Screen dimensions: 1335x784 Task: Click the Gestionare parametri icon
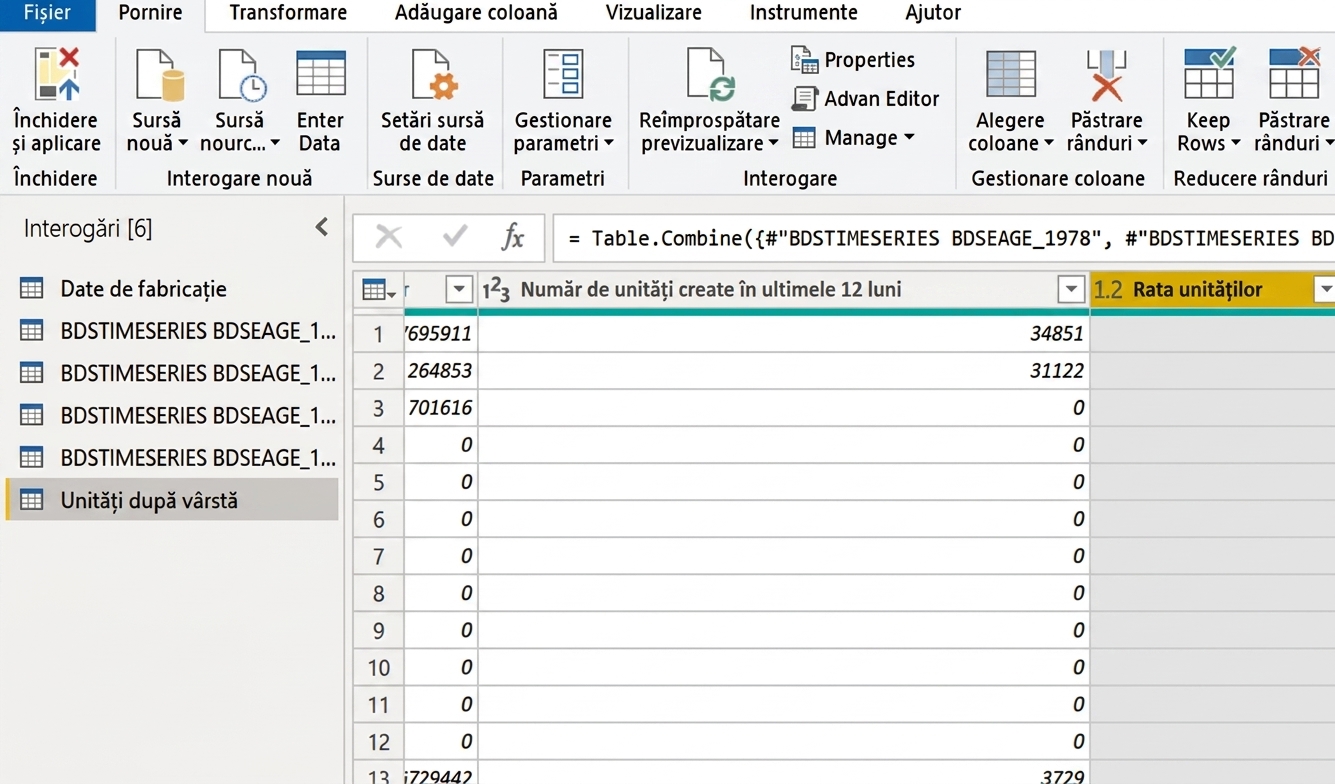[x=564, y=74]
